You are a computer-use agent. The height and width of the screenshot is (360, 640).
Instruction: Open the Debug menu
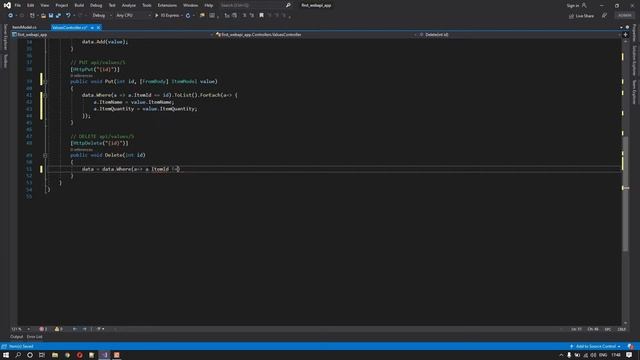tap(96, 5)
